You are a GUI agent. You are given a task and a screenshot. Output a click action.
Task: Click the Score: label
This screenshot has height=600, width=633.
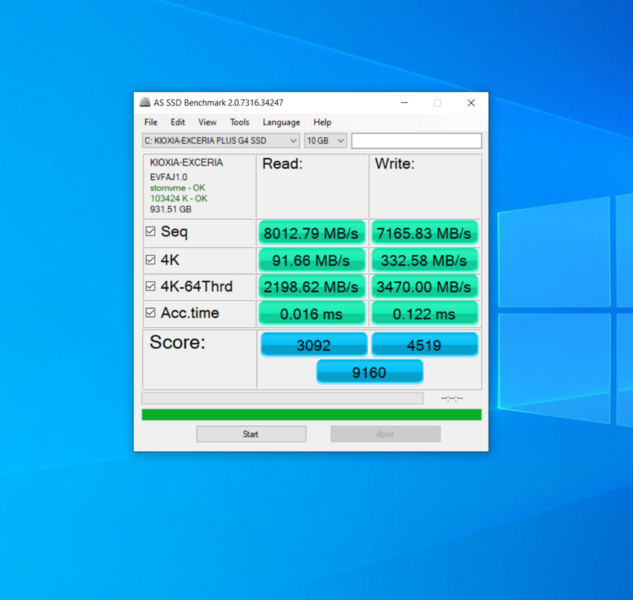178,342
